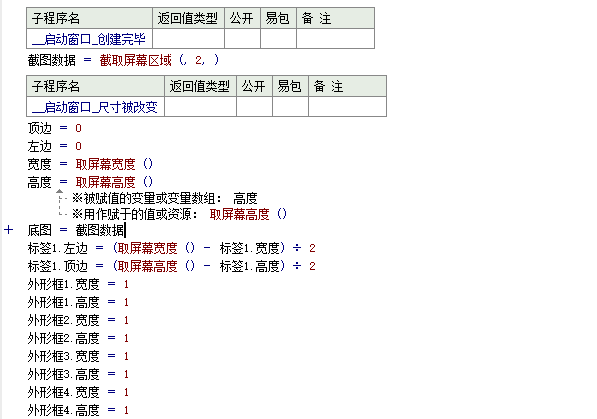Open subroutine link __启动窗口_创建完毕
Screen dimensions: 597x419
pyautogui.click(x=89, y=39)
